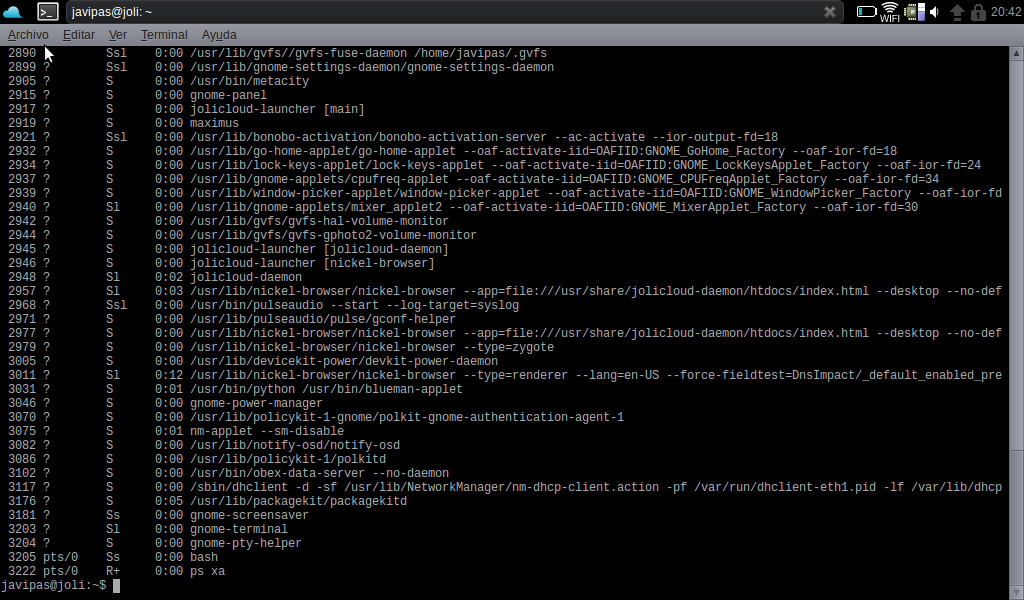1024x600 pixels.
Task: Click '/usr/bin/blueman-applet' text
Action: coord(382,389)
